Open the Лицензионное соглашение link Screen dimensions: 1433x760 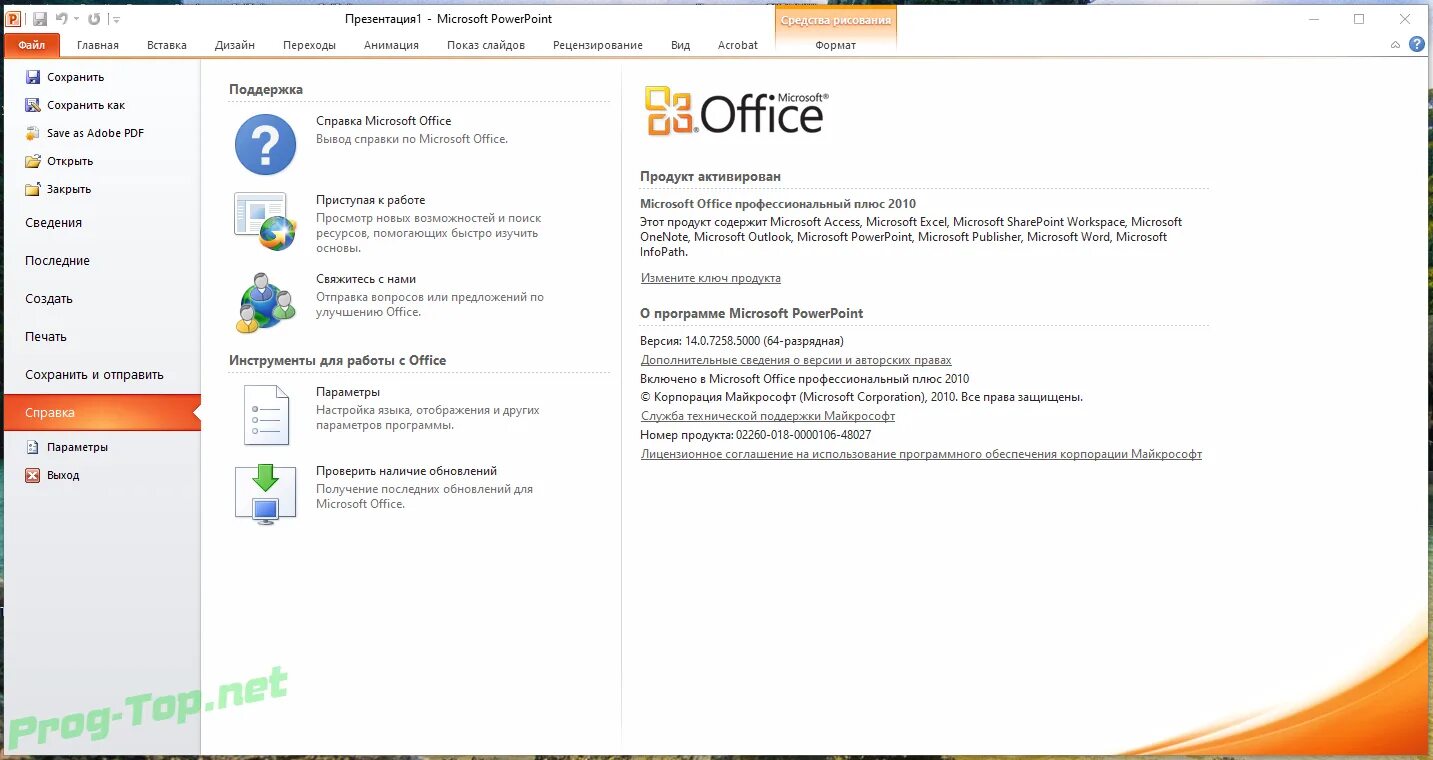coord(921,454)
